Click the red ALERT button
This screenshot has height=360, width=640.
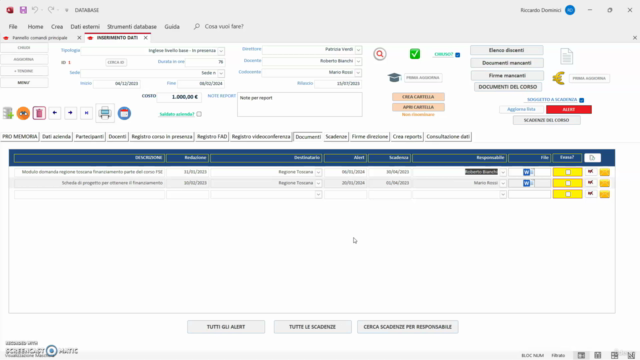coord(569,109)
